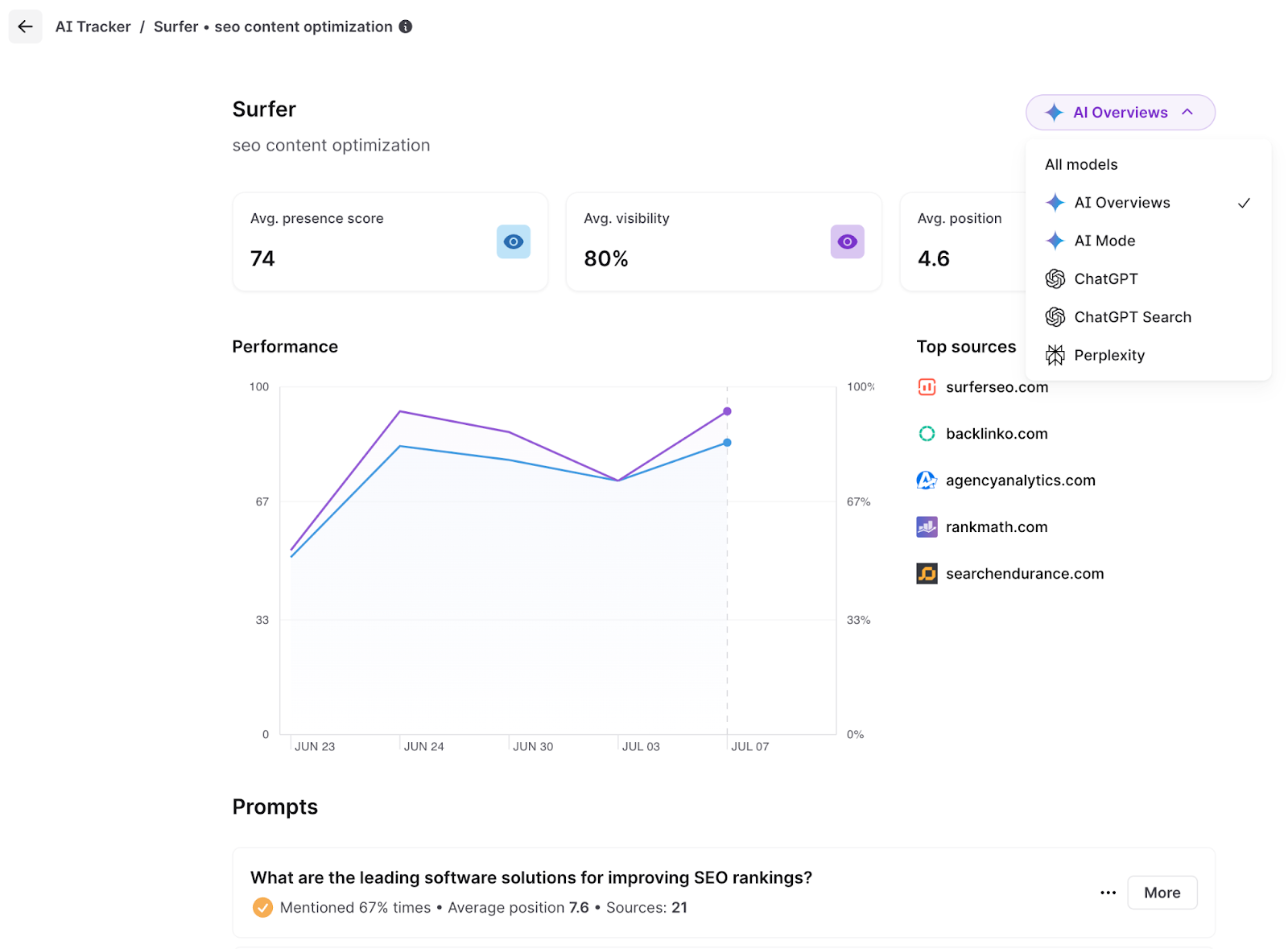Click the blue eye presence score icon
This screenshot has width=1288, height=949.
coord(514,241)
